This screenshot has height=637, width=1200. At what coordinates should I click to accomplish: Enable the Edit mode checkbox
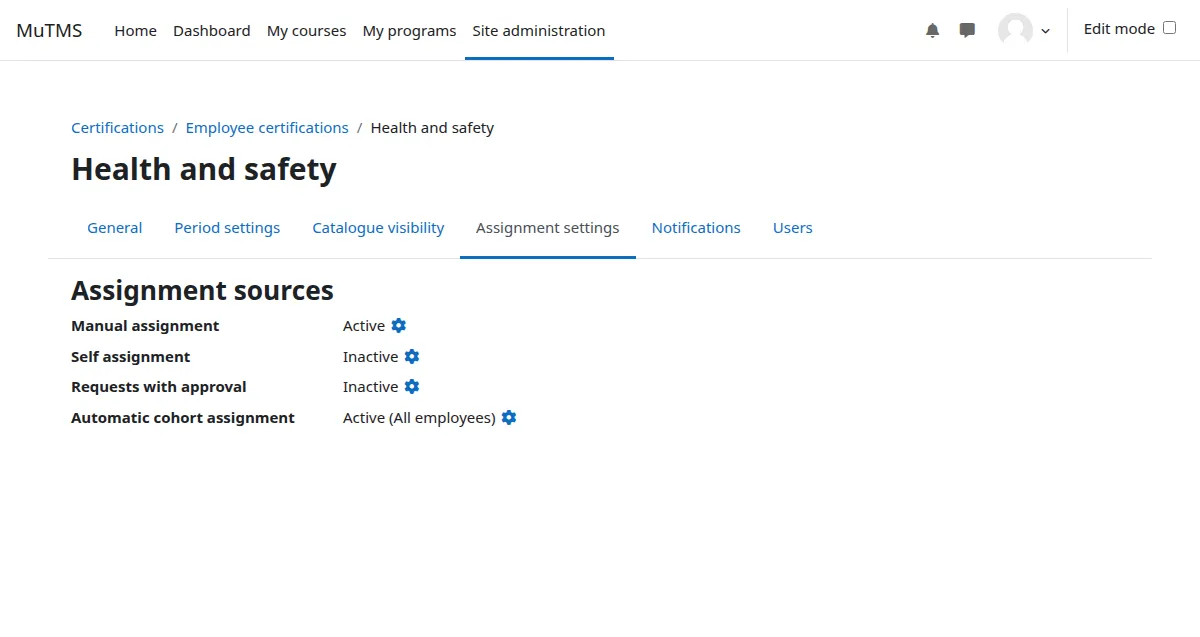click(1168, 28)
